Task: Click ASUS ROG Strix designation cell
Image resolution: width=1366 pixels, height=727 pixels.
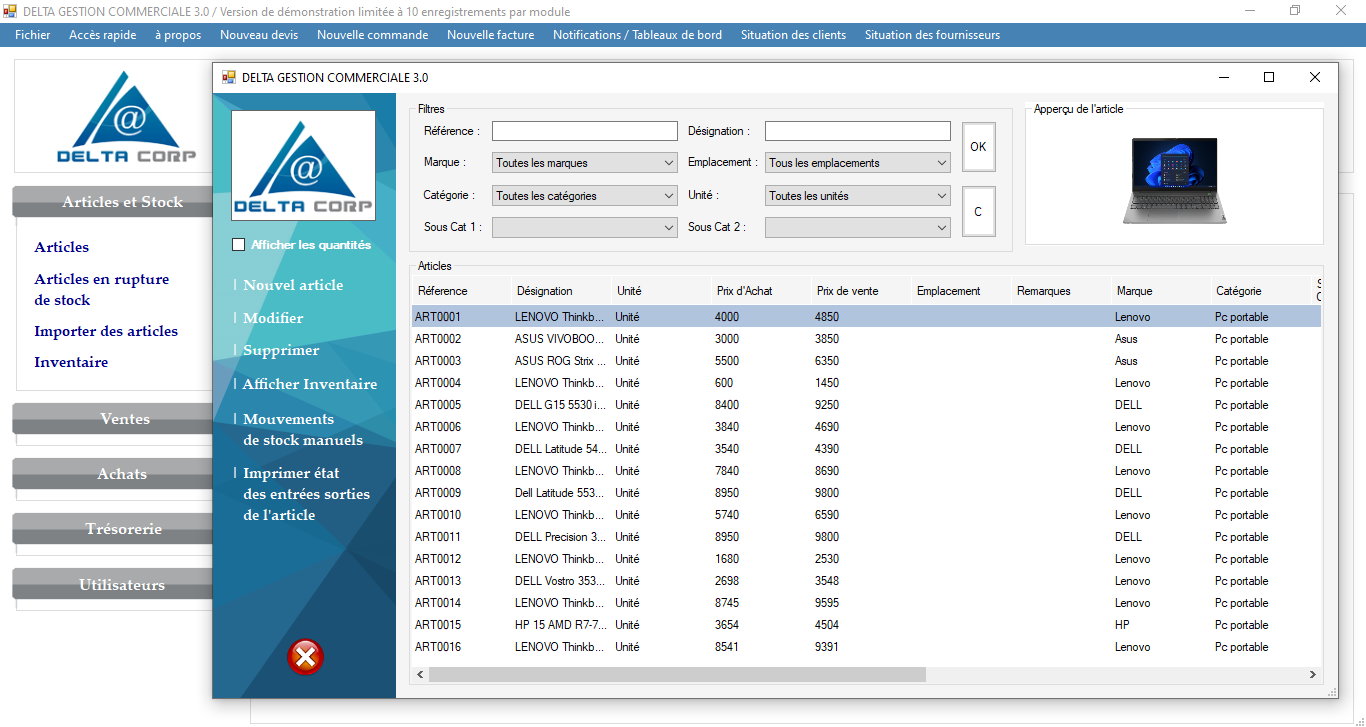Action: click(561, 361)
